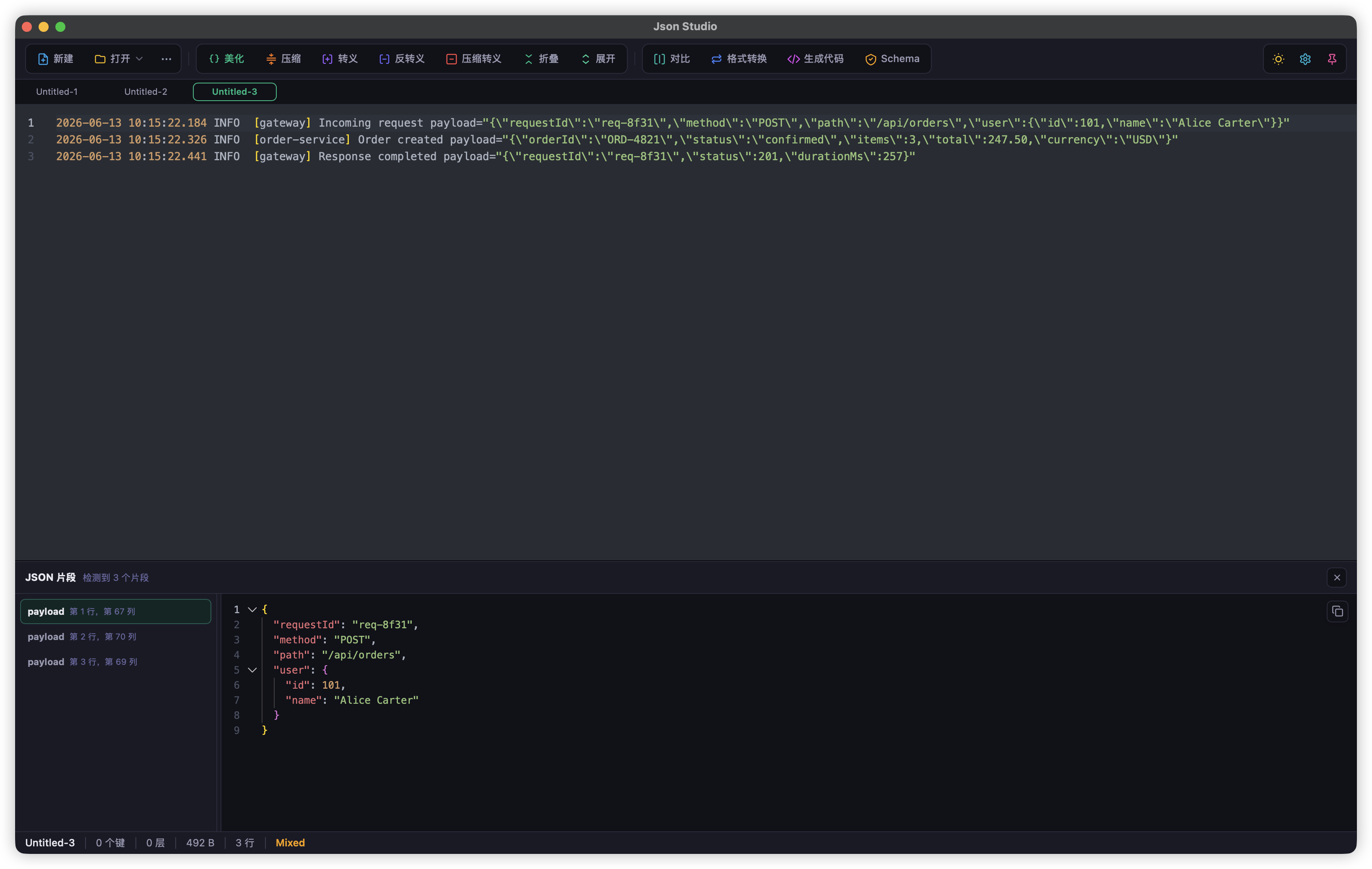
Task: Open the more options ellipsis menu
Action: click(x=166, y=59)
